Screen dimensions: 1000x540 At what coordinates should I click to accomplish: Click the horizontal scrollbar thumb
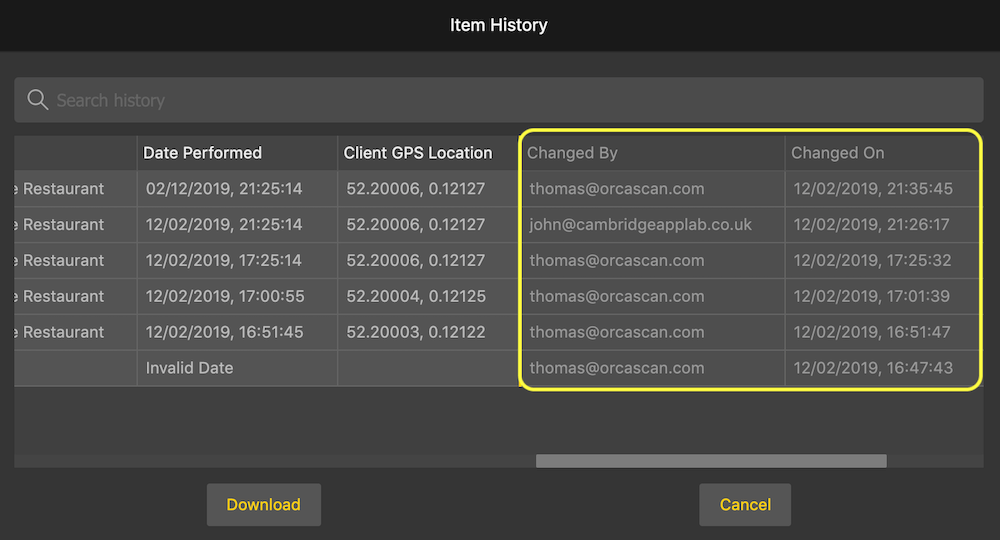711,461
